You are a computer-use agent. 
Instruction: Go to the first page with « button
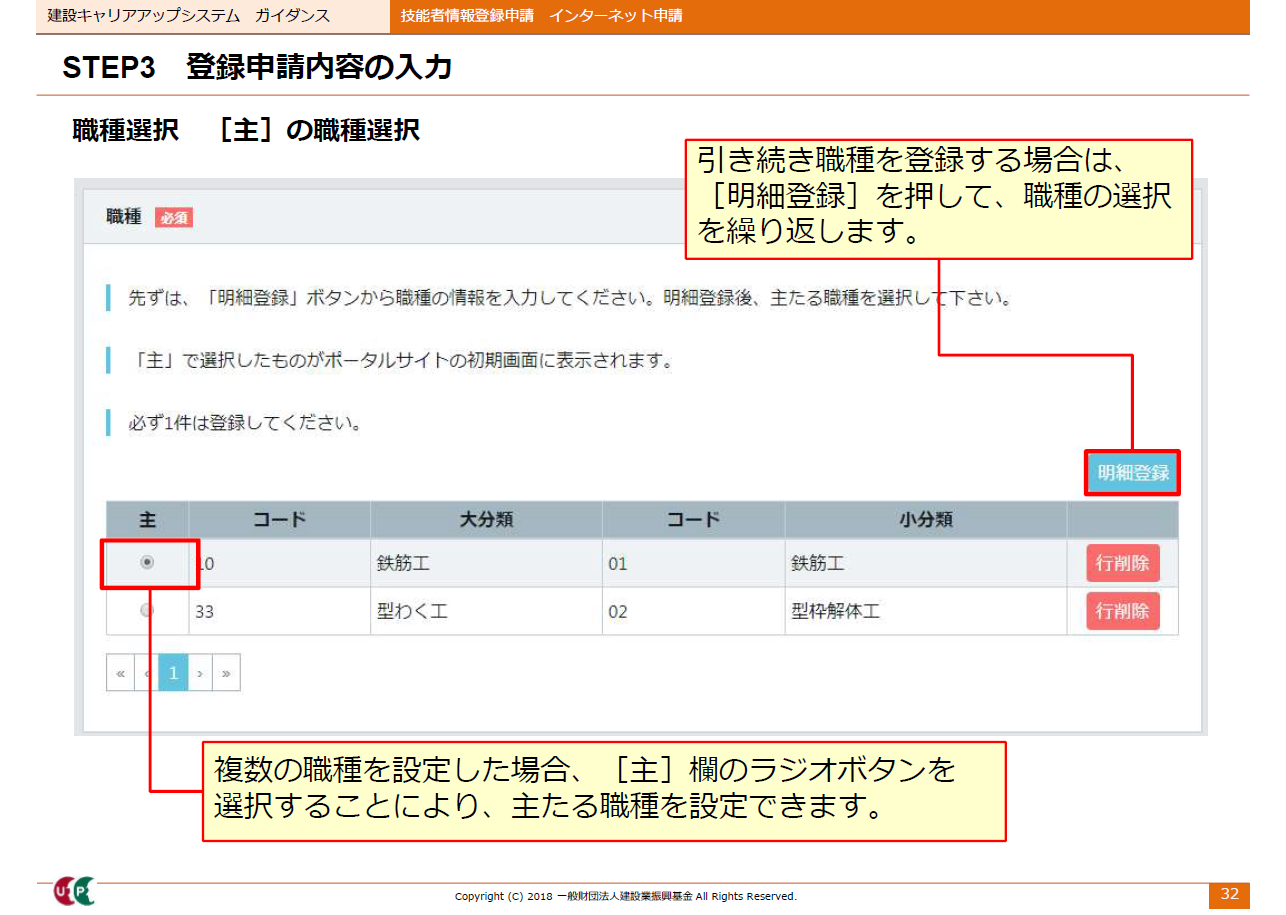120,674
